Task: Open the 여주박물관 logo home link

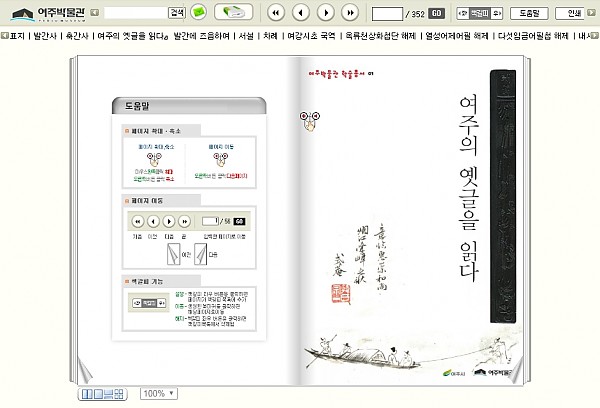Action: pyautogui.click(x=48, y=14)
